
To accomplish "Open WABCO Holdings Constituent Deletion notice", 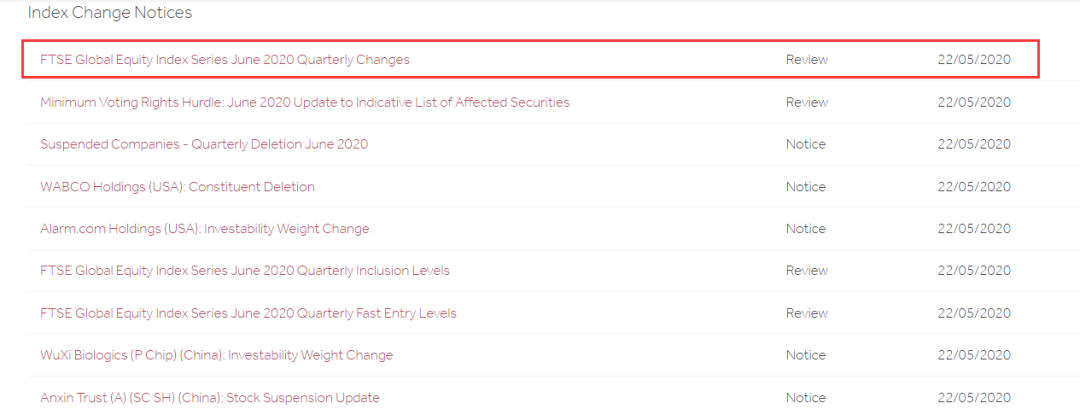I will click(177, 187).
